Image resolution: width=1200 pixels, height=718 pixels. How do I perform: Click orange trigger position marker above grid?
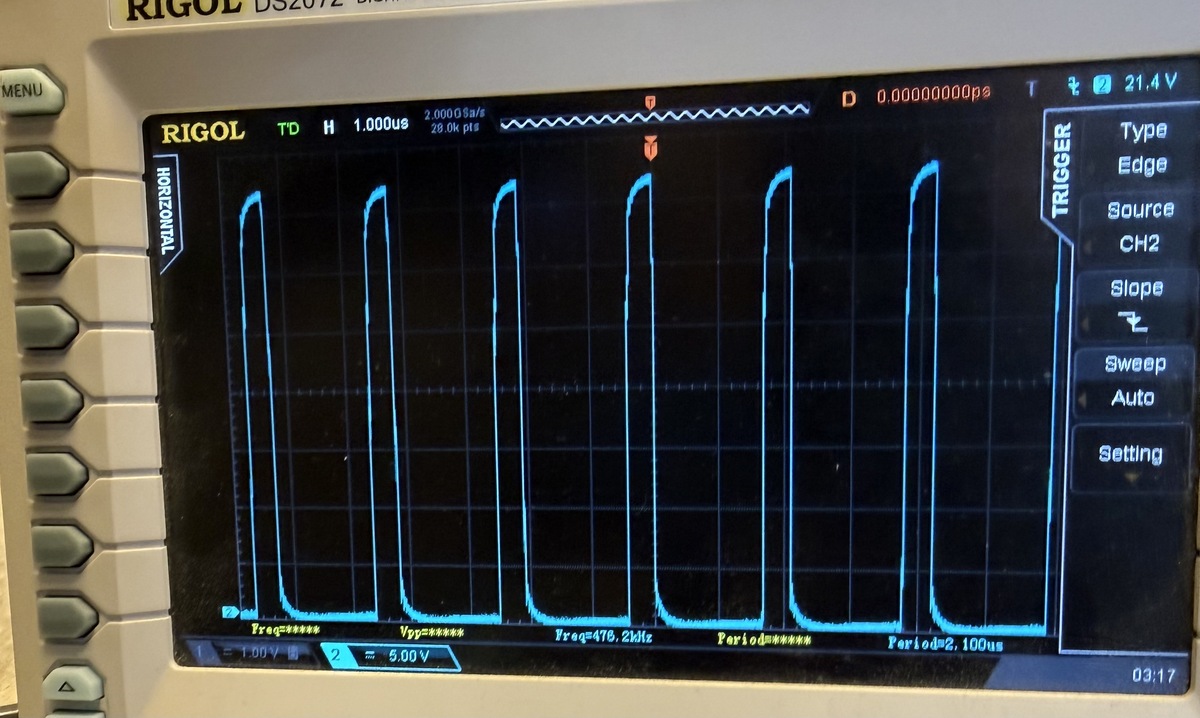click(x=651, y=148)
